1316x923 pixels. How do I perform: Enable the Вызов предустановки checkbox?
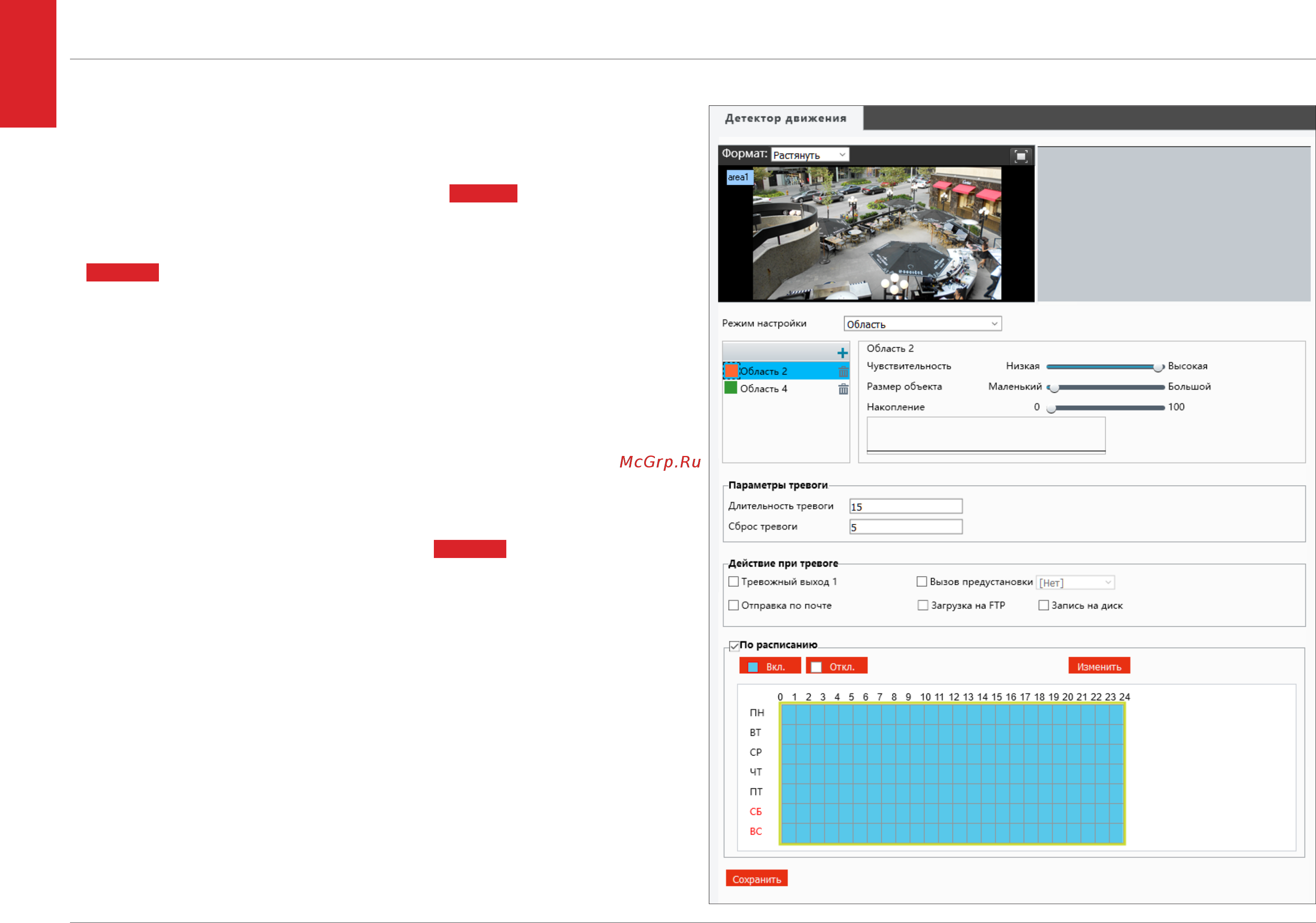[922, 581]
